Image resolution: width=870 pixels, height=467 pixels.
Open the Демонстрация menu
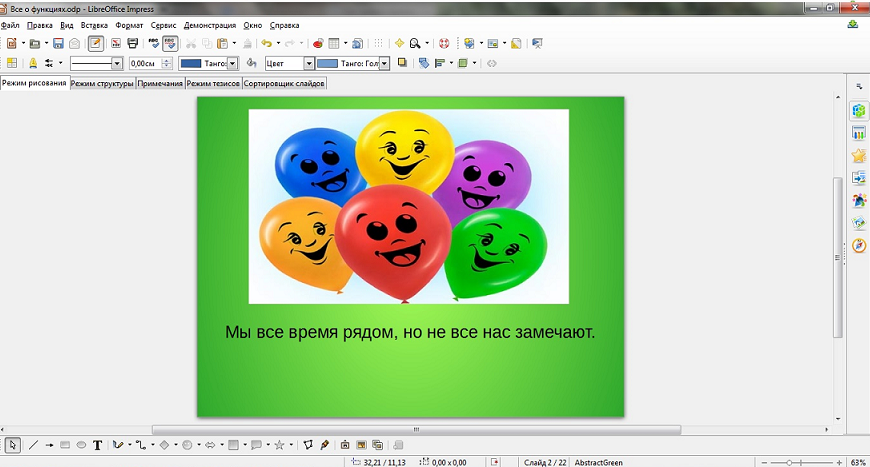click(210, 25)
